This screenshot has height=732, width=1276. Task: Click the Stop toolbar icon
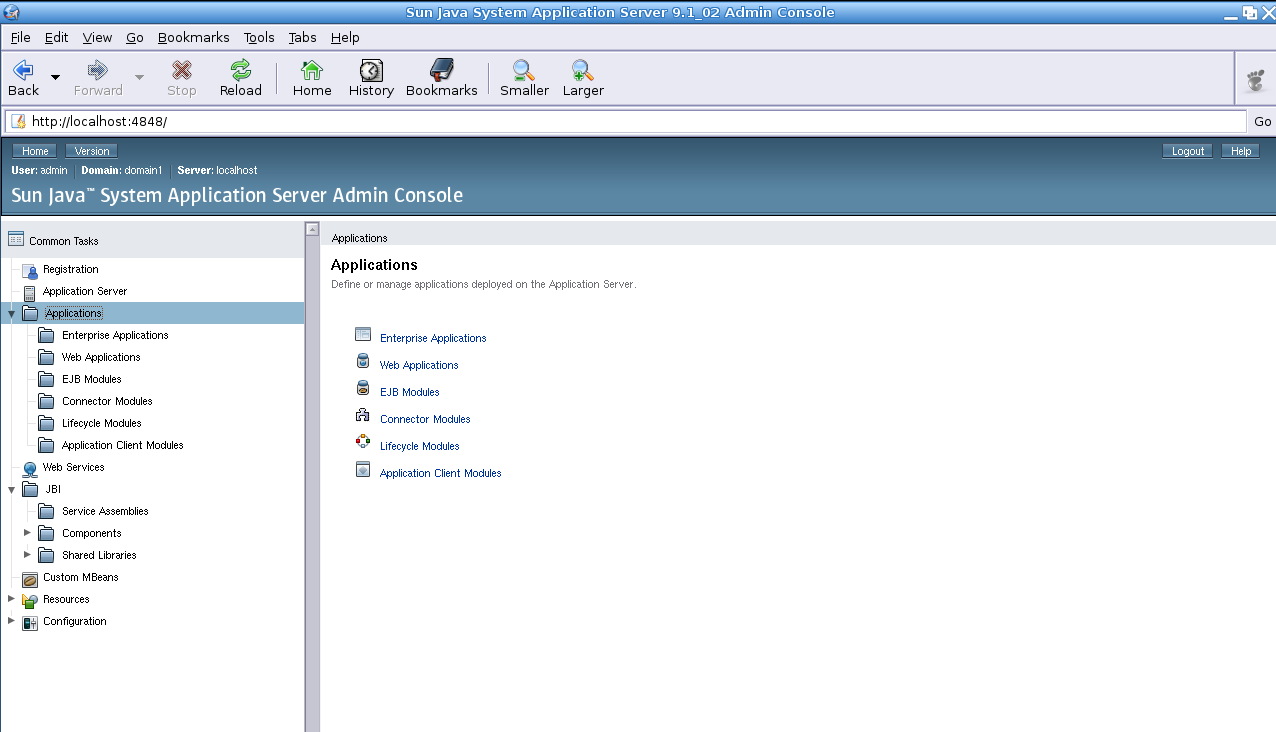coord(181,70)
